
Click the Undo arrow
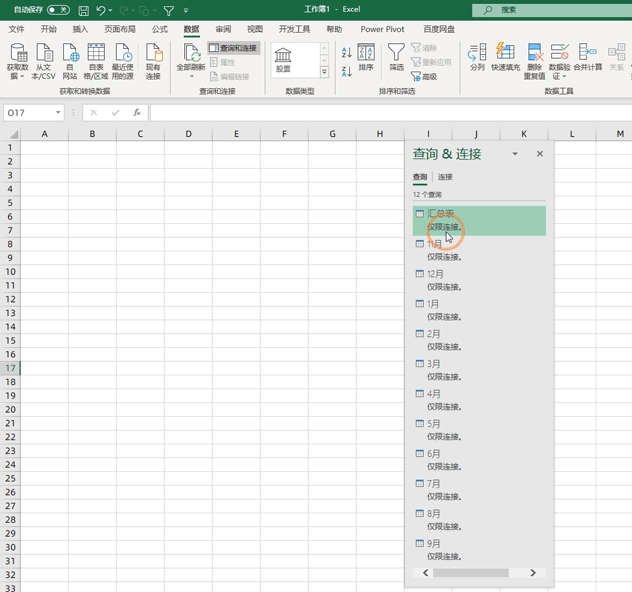[101, 10]
